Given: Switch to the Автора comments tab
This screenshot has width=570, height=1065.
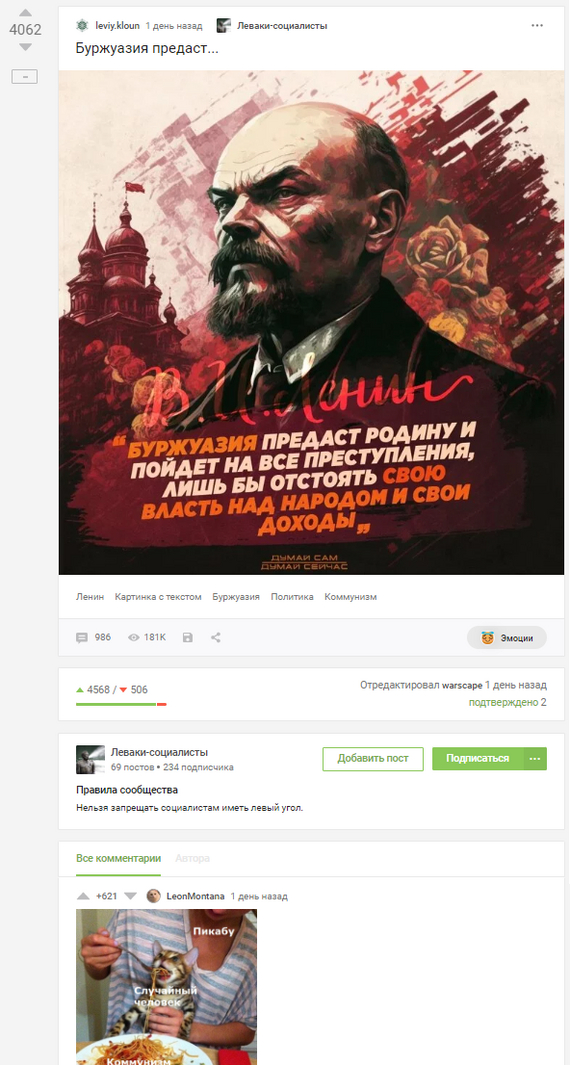Looking at the screenshot, I should click(x=192, y=859).
